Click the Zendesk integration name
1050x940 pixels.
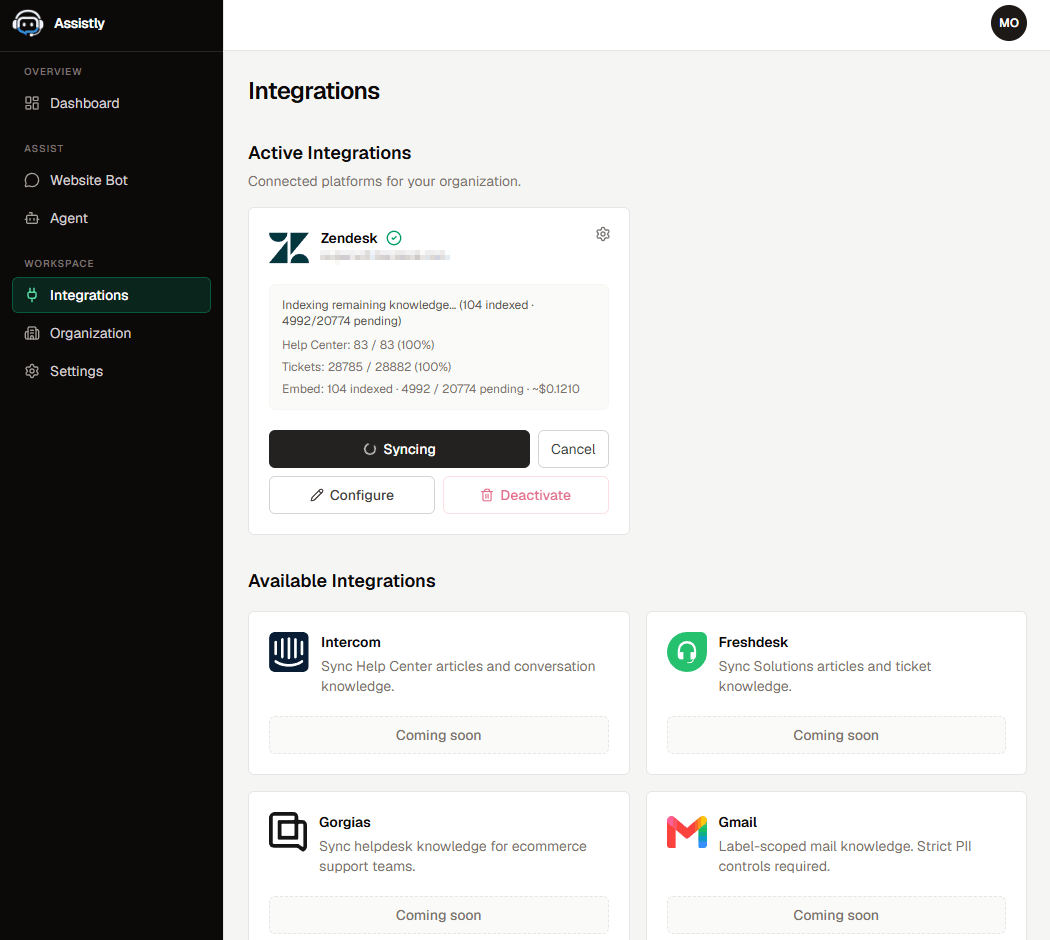pyautogui.click(x=349, y=238)
